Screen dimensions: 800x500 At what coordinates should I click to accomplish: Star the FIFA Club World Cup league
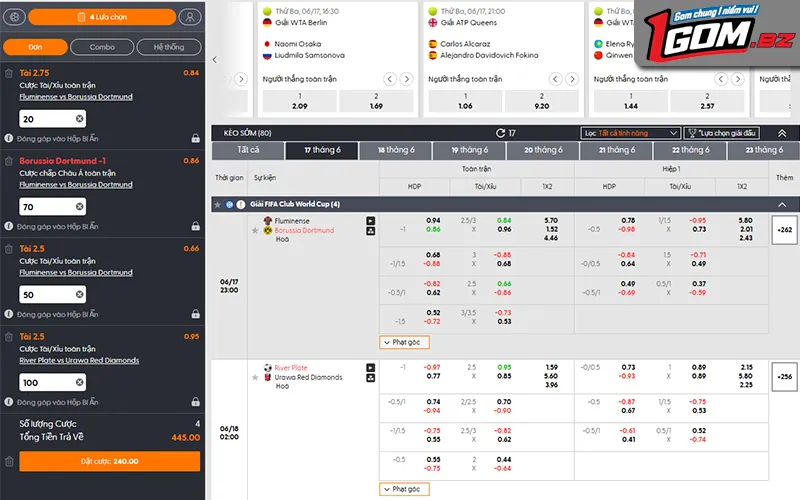pyautogui.click(x=218, y=205)
